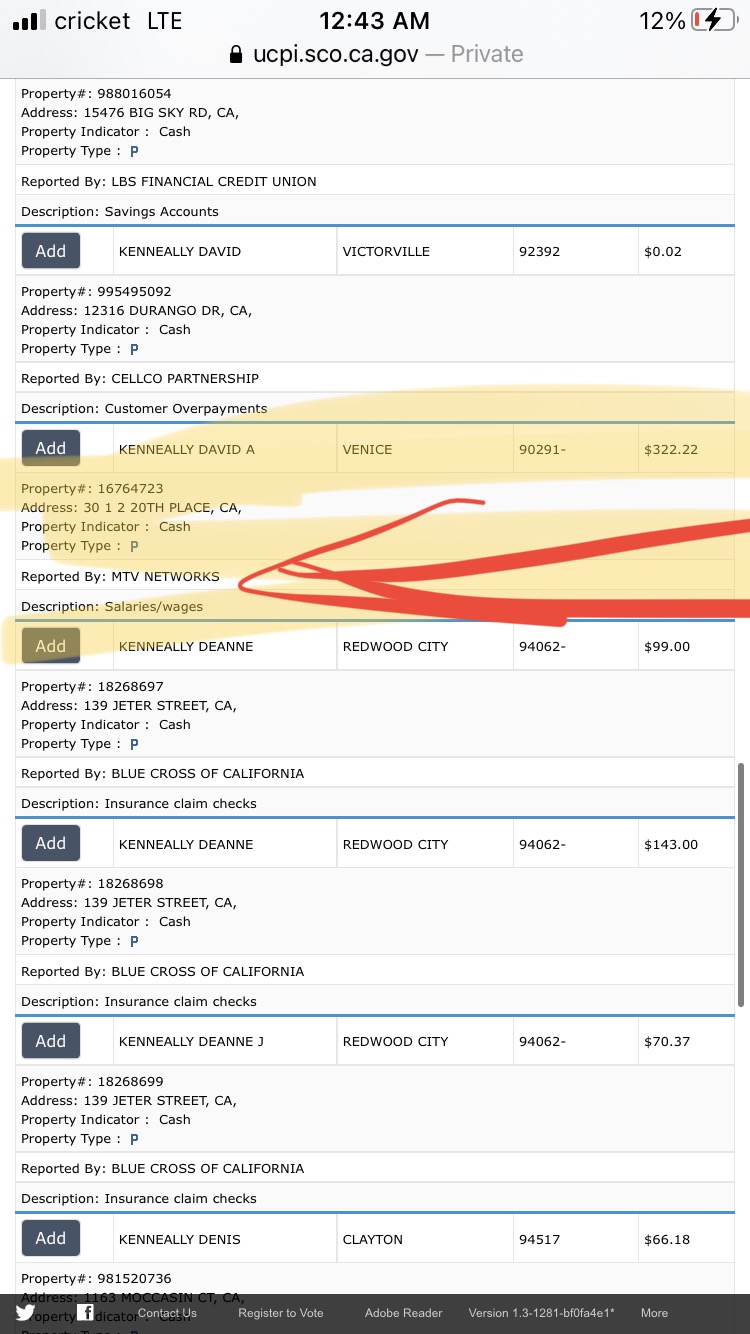Tap the lock icon beside ucpi.sco.ca.gov
Screen dimensions: 750x1334
(x=236, y=54)
